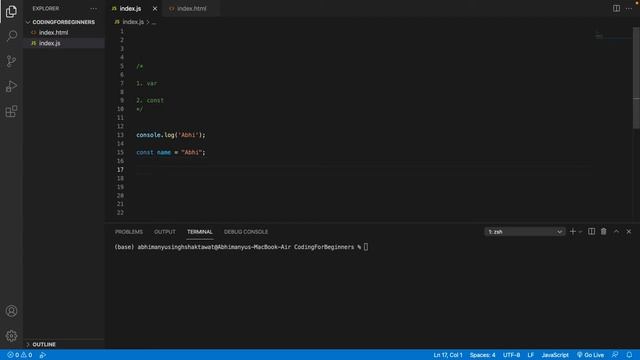Change indentation via Spaces: 4
Viewport: 640px width, 360px height.
click(482, 355)
